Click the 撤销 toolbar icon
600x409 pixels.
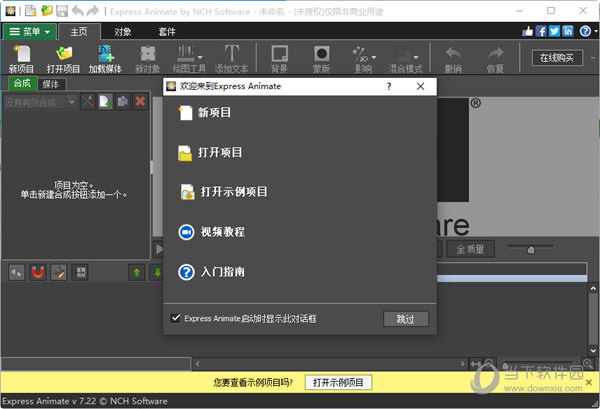pos(453,59)
